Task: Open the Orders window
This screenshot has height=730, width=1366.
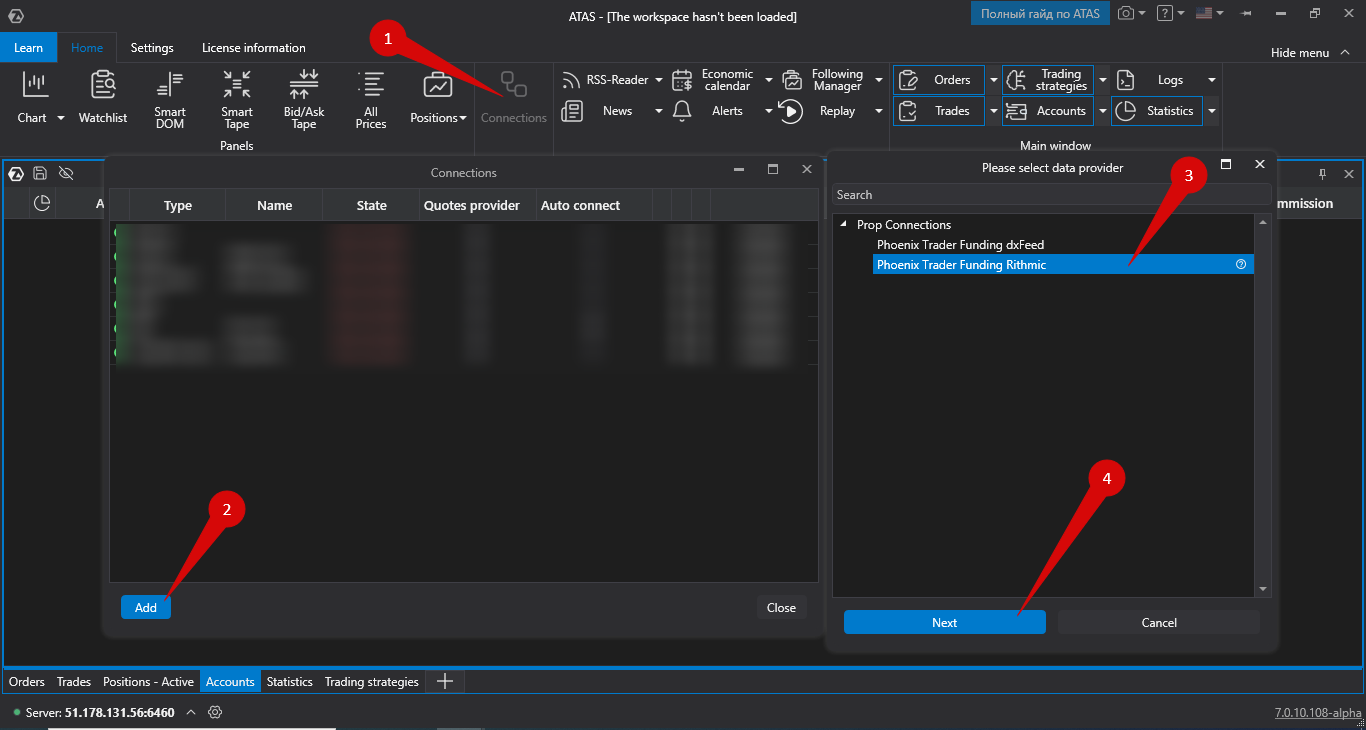Action: point(939,80)
